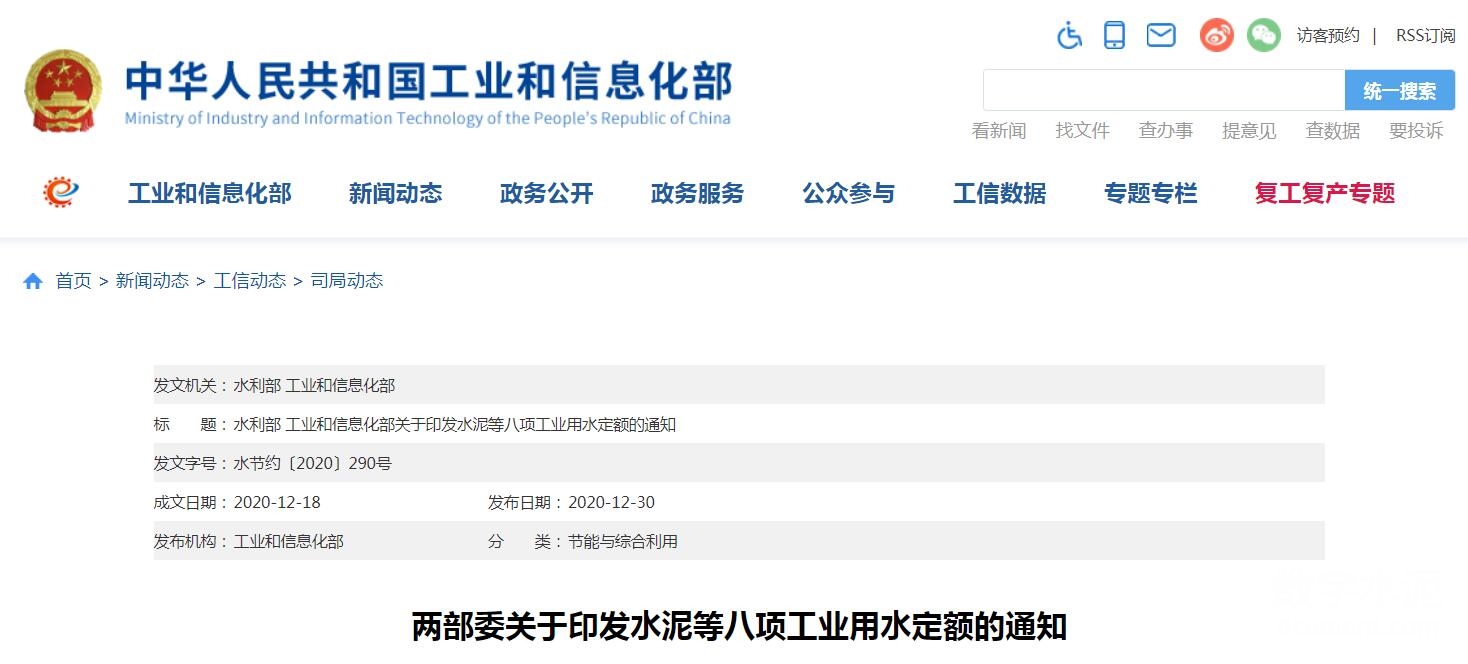The image size is (1468, 664).
Task: Go to 政务服务 menu item
Action: pyautogui.click(x=697, y=193)
